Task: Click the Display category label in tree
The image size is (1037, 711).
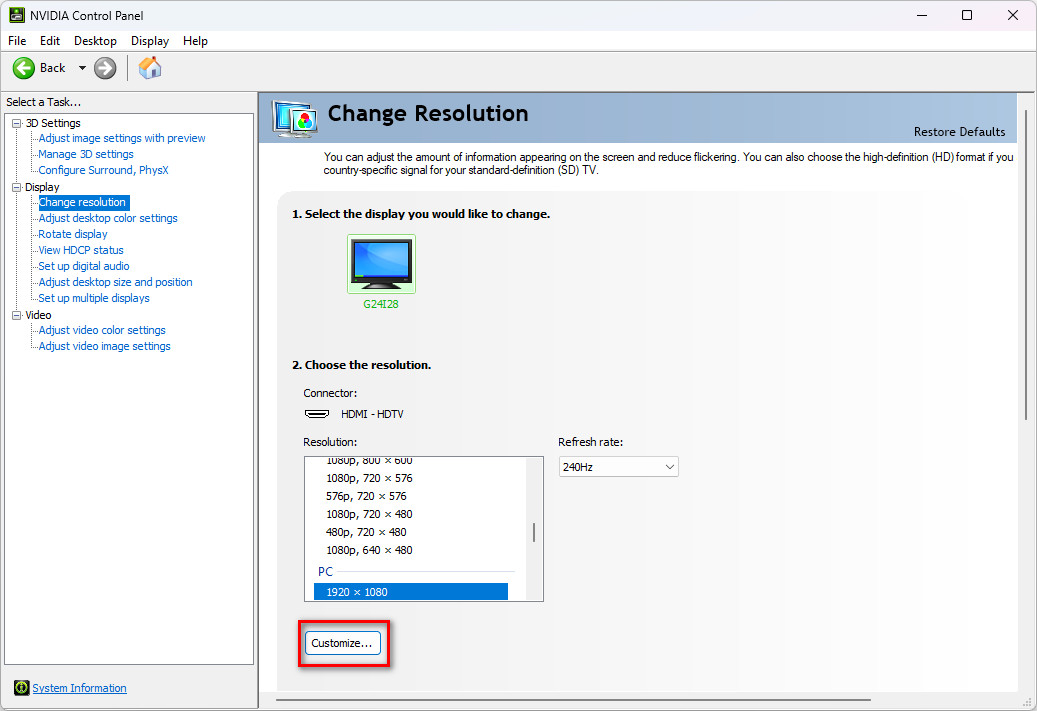Action: 42,187
